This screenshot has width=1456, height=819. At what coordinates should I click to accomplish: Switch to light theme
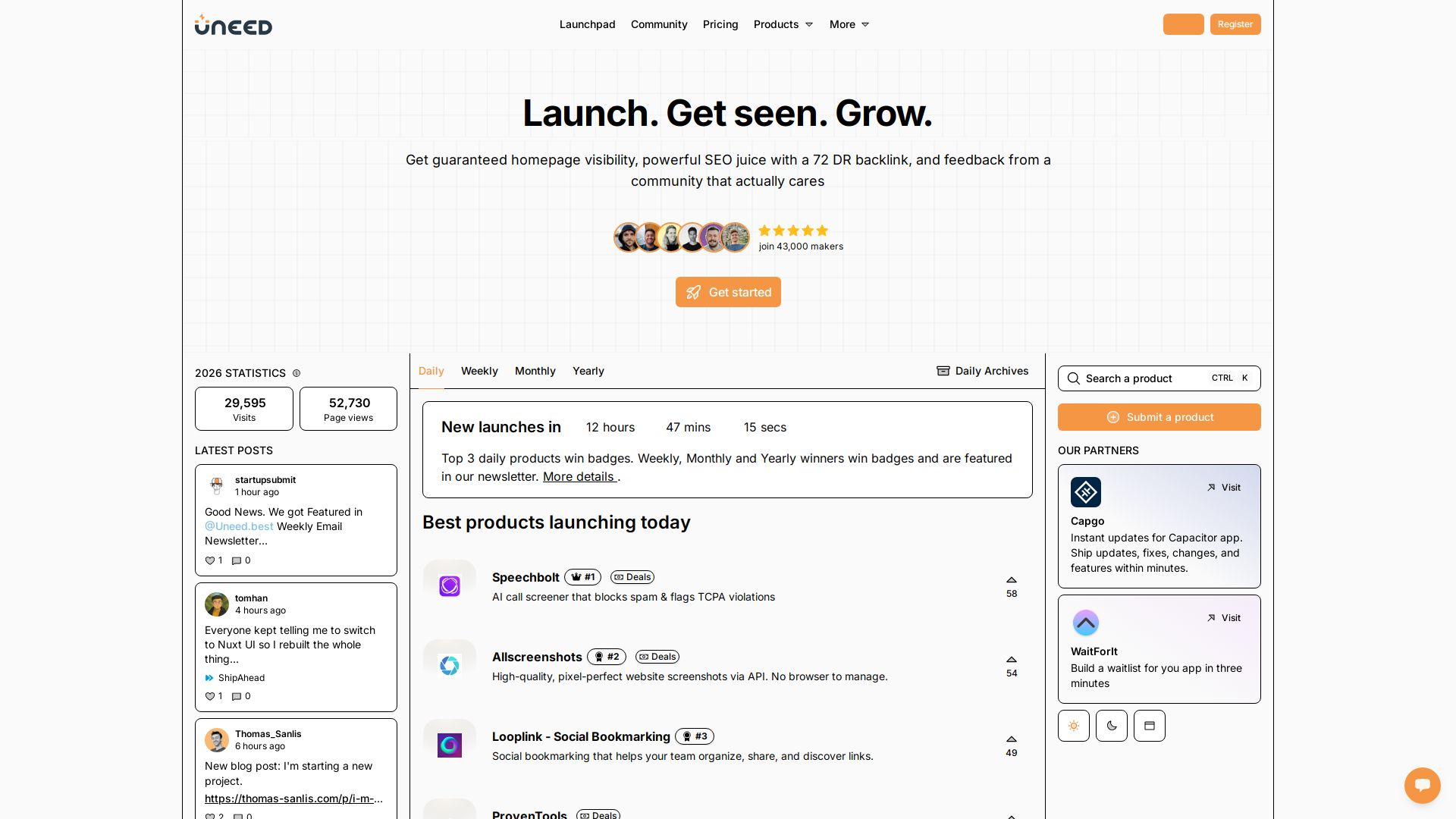[x=1073, y=726]
